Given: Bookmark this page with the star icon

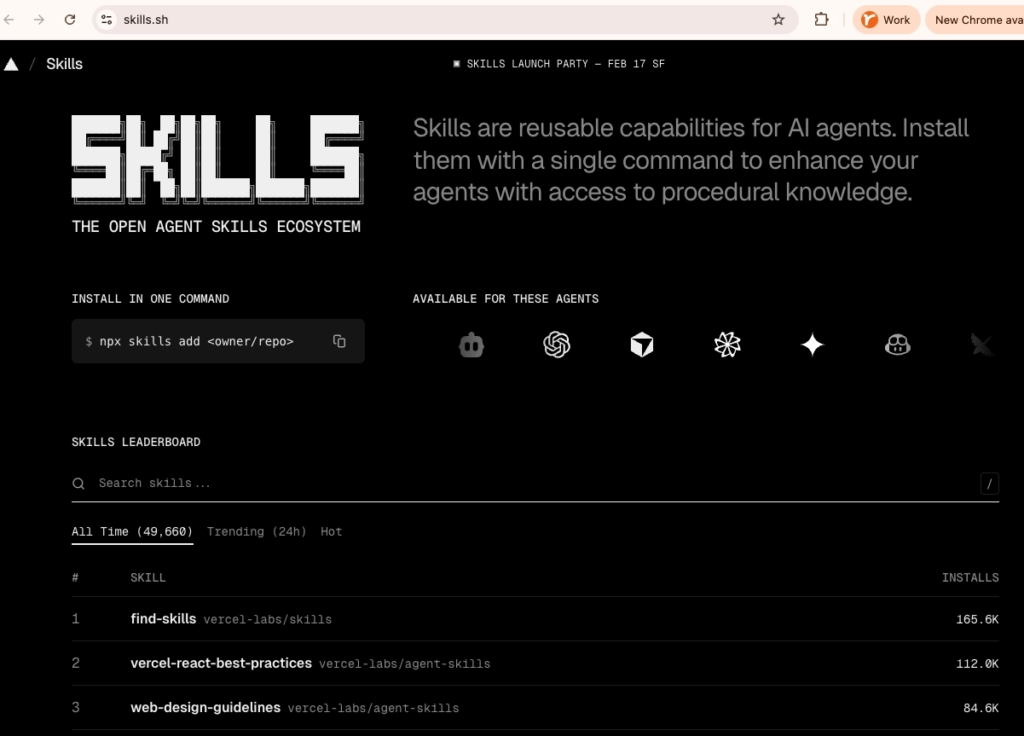Looking at the screenshot, I should click(778, 20).
